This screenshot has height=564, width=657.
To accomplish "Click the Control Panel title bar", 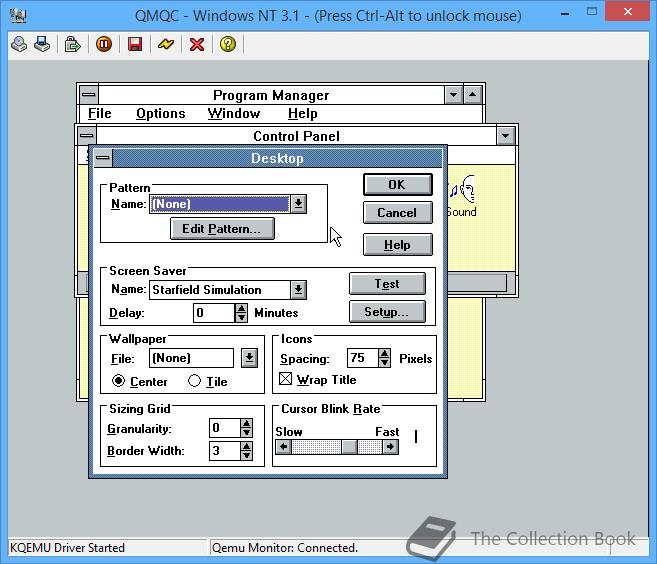I will click(296, 136).
